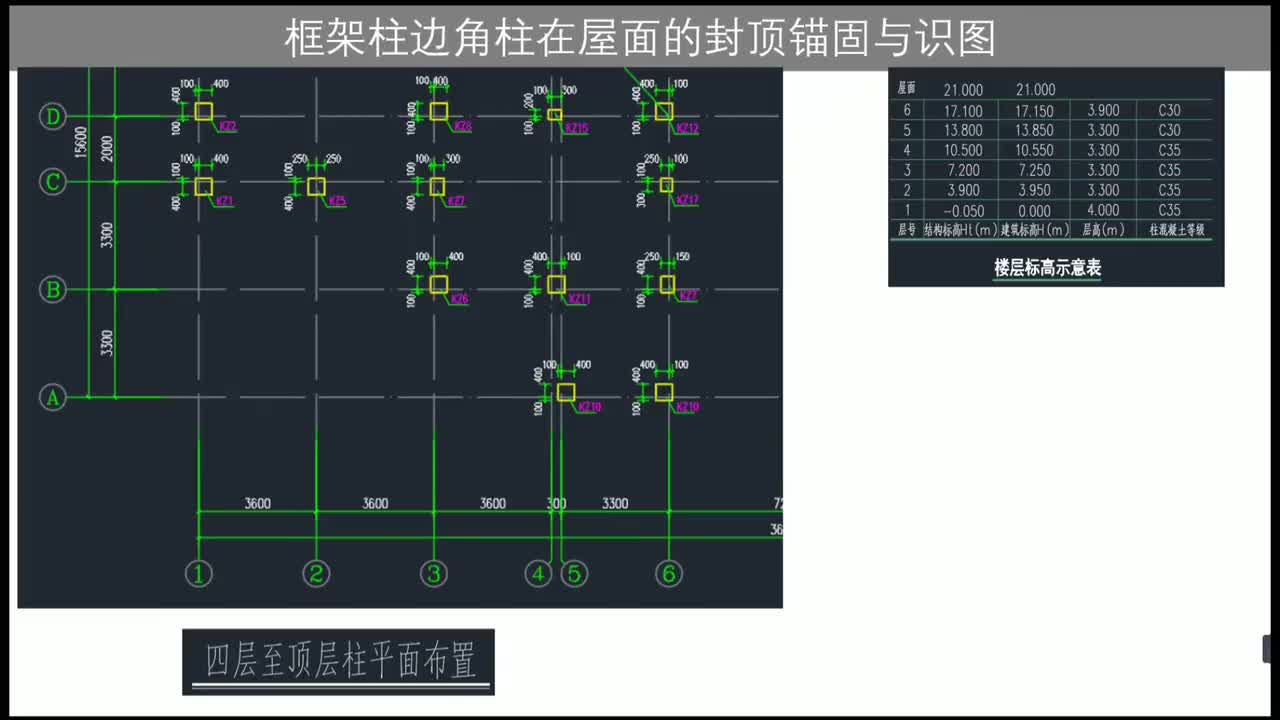Select axis bubble 1
The width and height of the screenshot is (1280, 720).
[199, 574]
